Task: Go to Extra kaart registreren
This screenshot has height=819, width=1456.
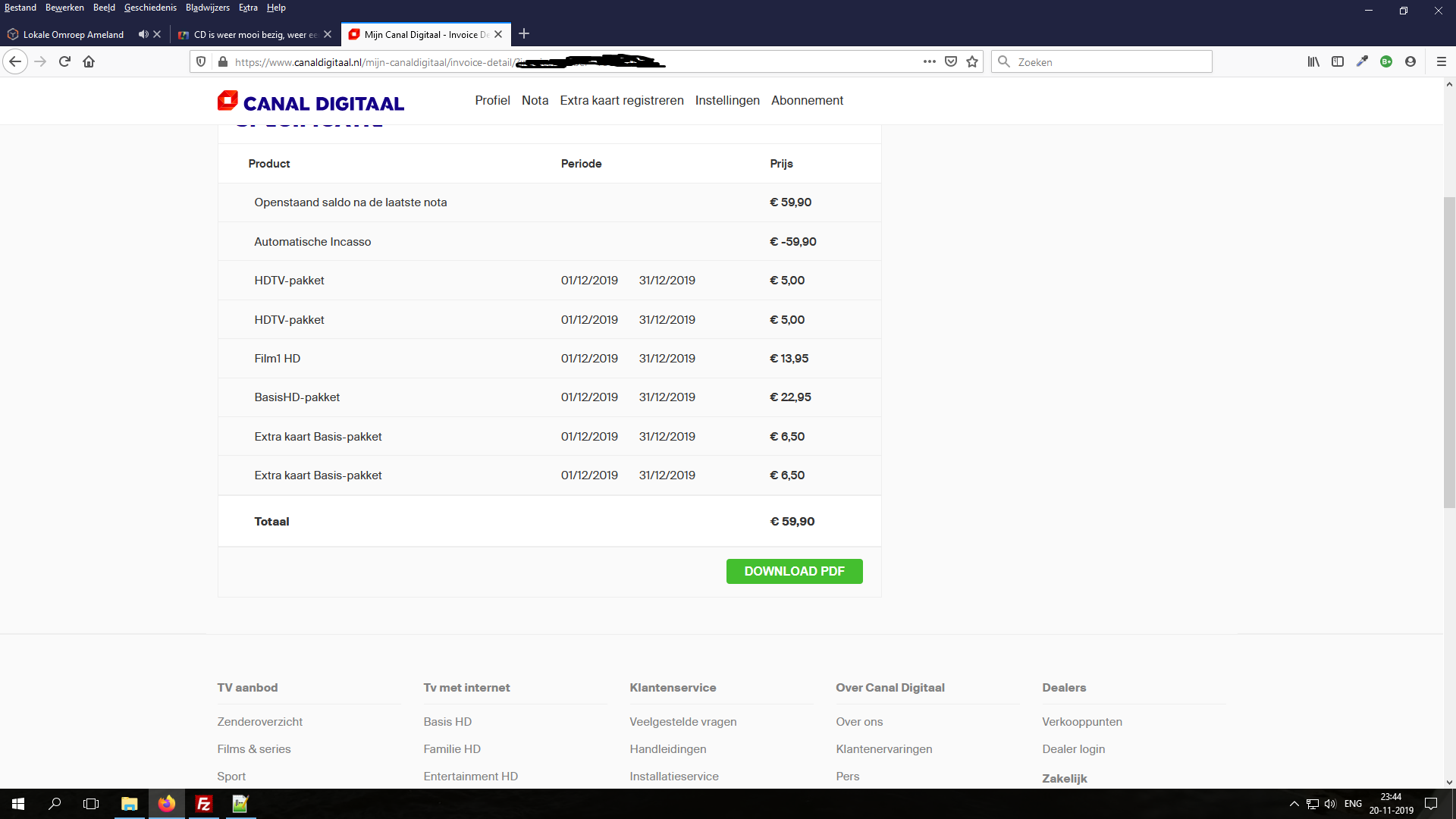Action: tap(622, 100)
